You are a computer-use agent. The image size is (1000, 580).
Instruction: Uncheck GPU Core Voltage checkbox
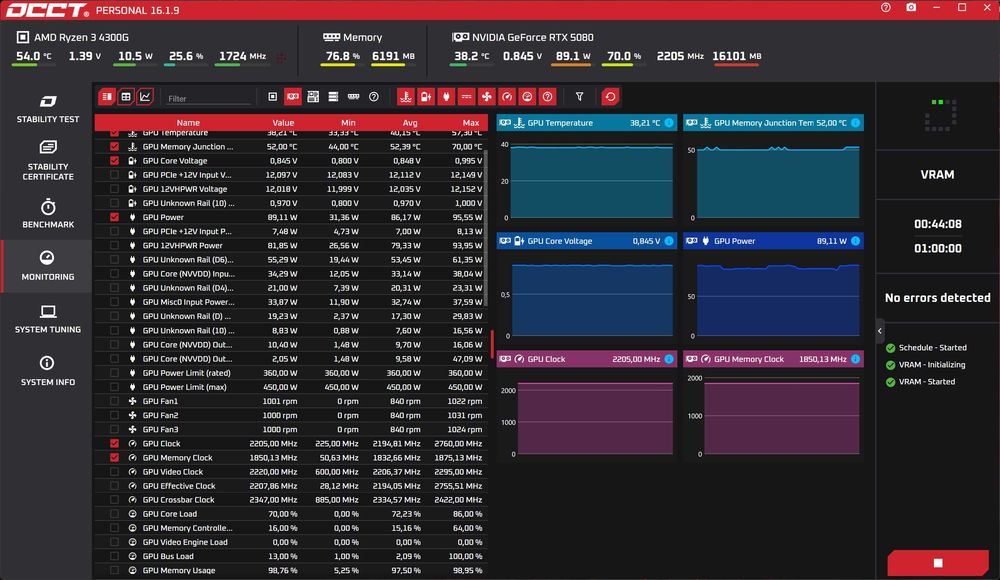click(114, 161)
